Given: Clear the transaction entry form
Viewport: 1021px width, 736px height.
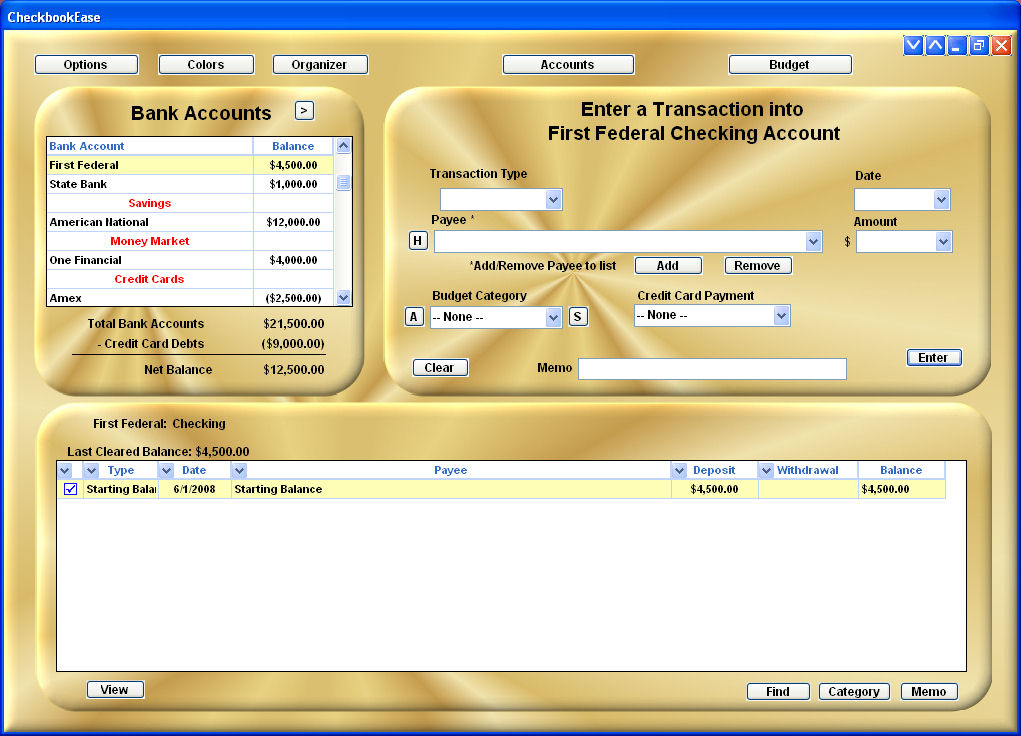Looking at the screenshot, I should (x=439, y=367).
